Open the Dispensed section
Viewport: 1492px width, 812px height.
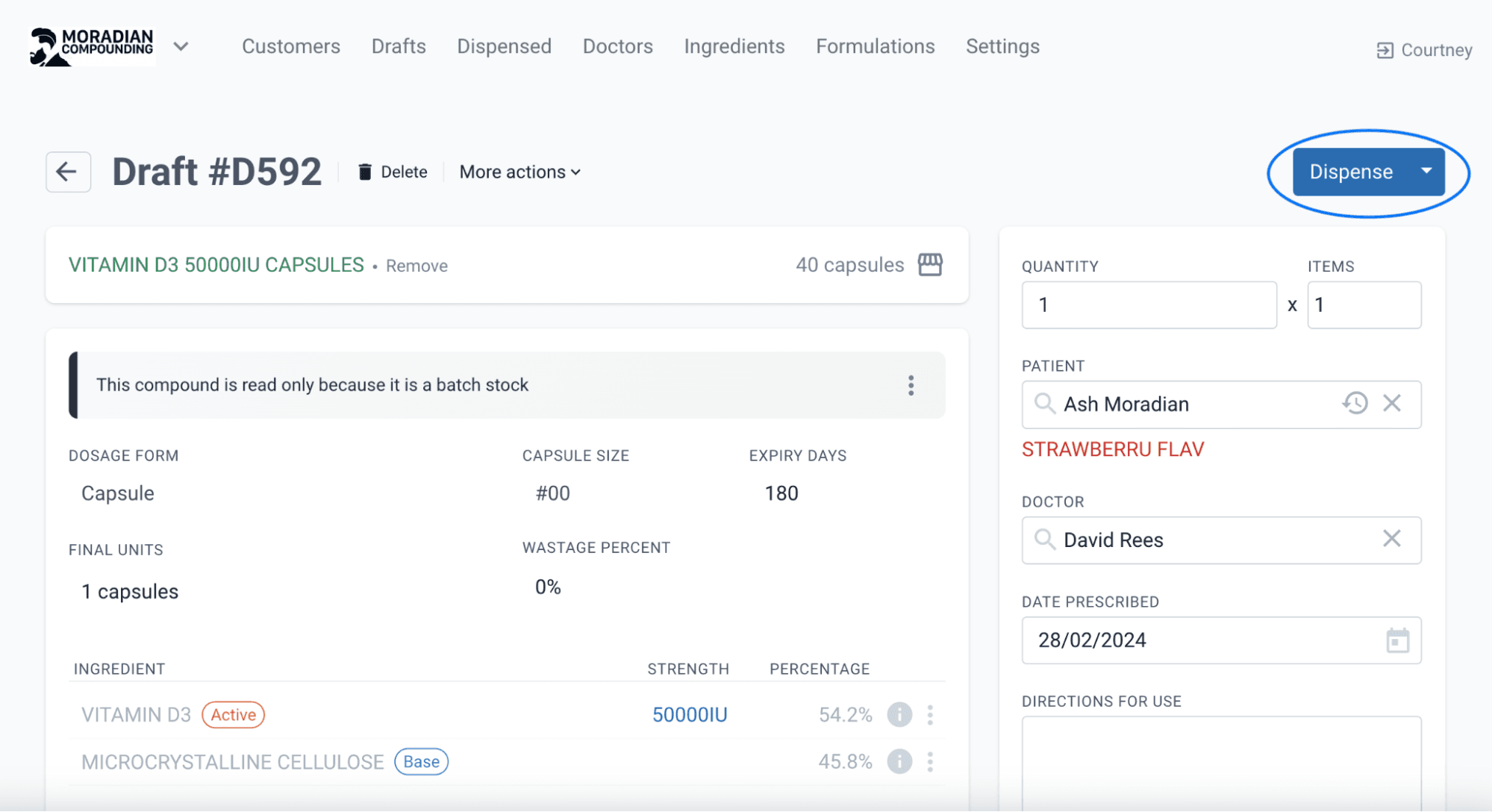tap(504, 46)
